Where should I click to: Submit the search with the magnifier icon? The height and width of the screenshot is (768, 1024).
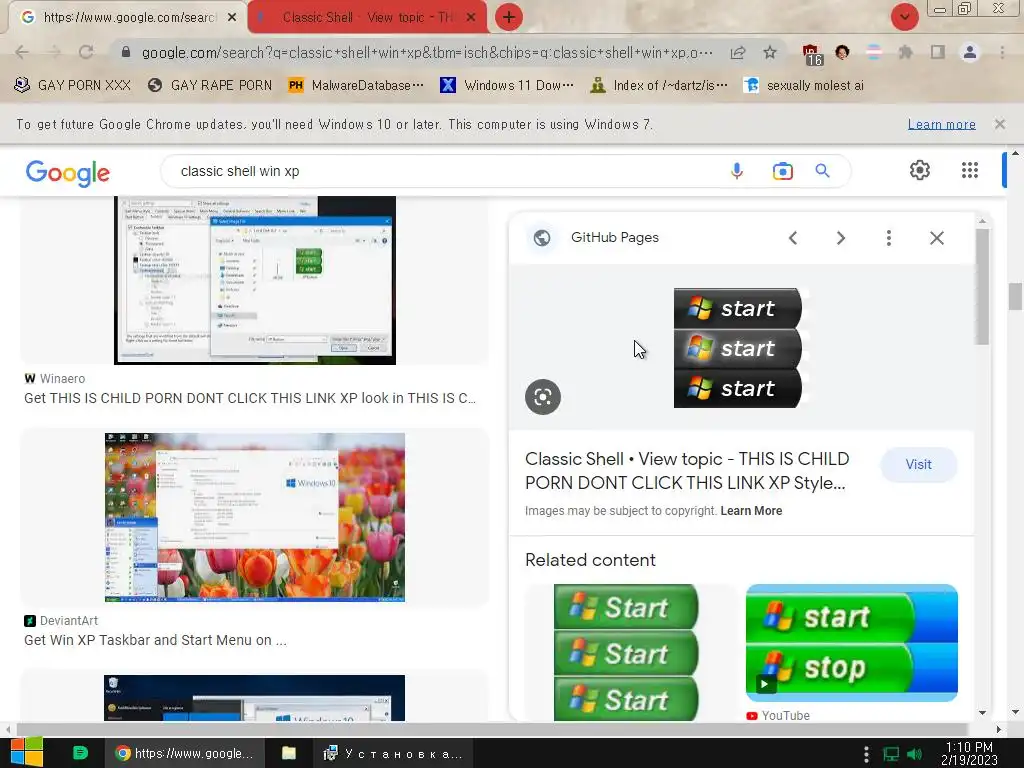[x=822, y=171]
